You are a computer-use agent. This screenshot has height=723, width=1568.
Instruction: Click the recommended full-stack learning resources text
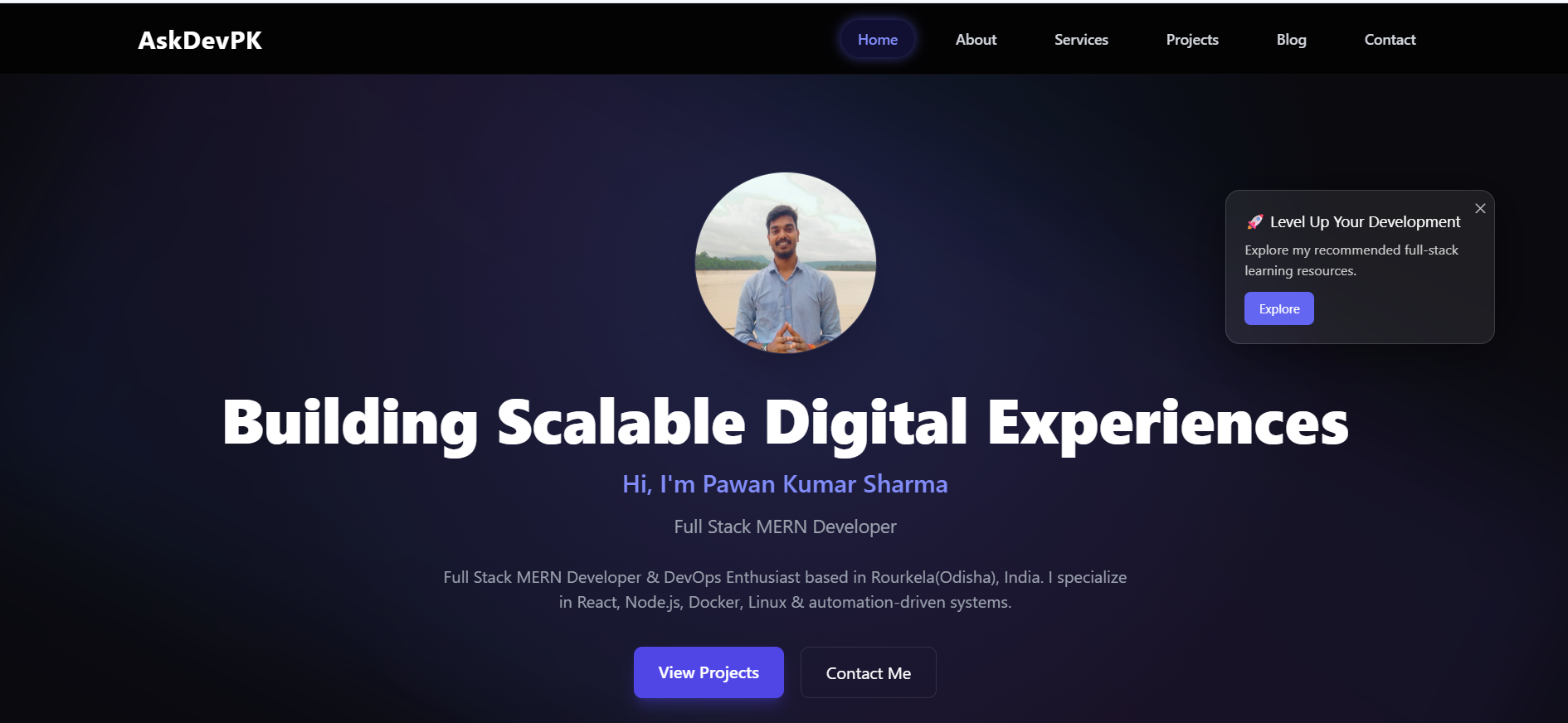[1351, 260]
